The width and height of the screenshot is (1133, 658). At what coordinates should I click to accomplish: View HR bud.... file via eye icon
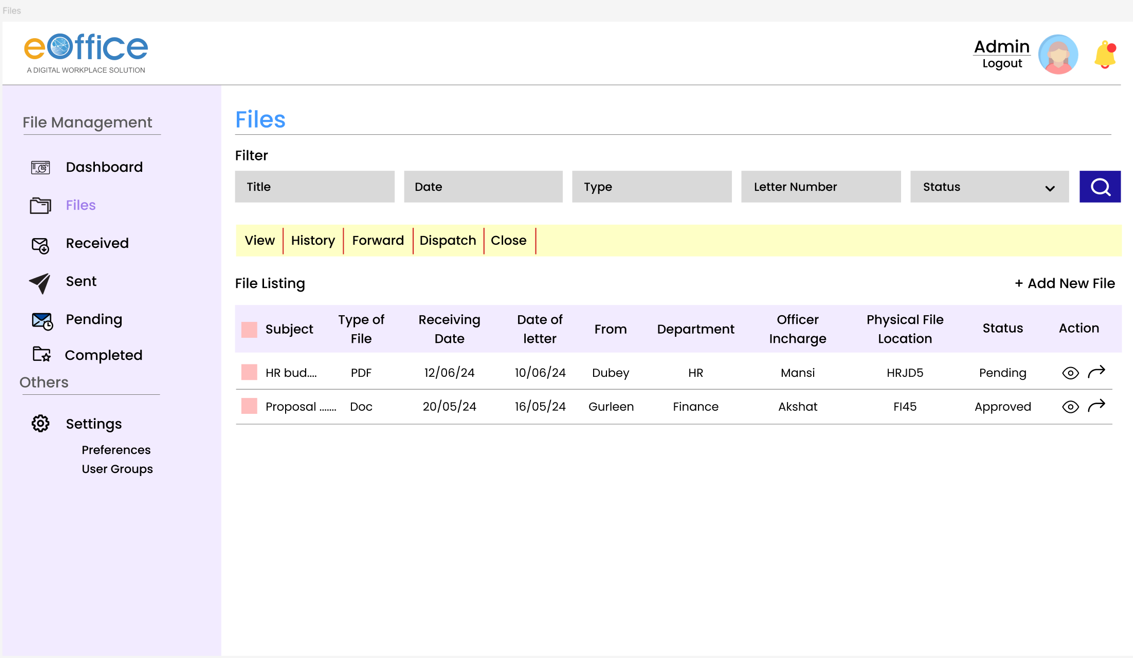1070,373
